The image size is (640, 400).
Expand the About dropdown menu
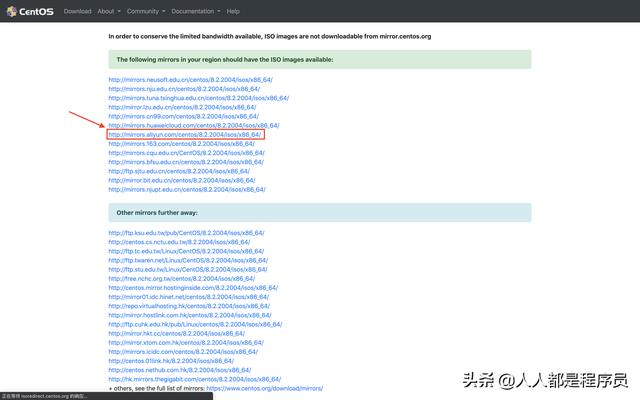click(x=109, y=11)
